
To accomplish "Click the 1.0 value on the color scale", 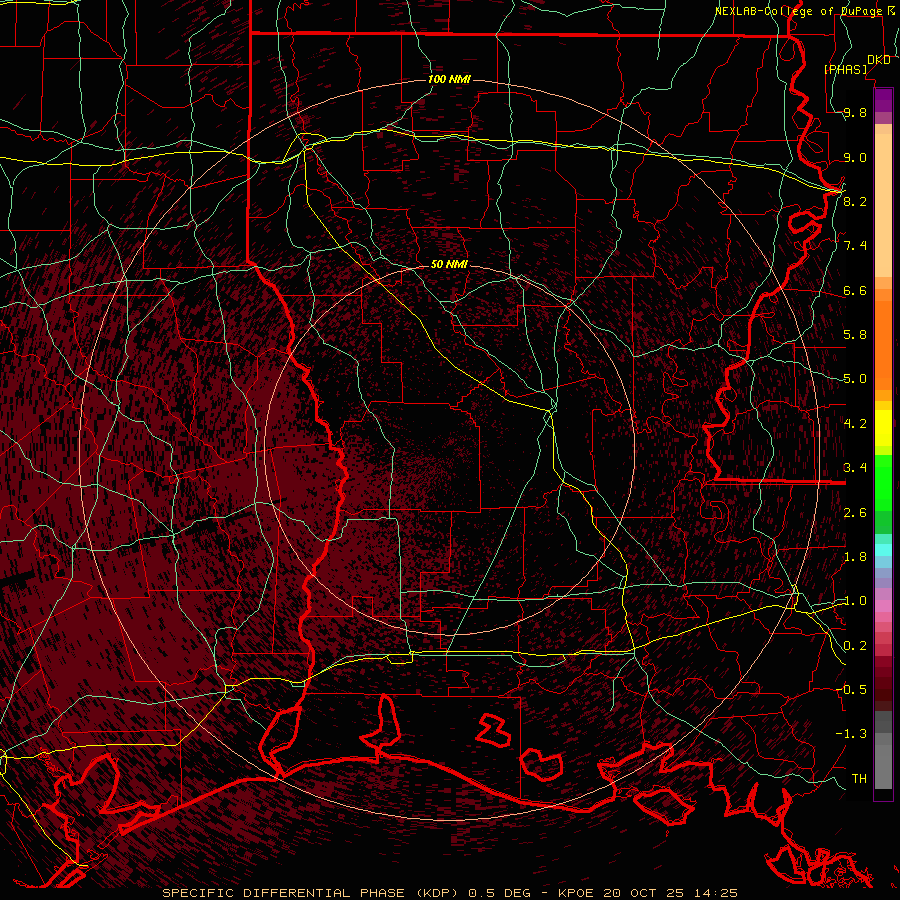I will pyautogui.click(x=855, y=601).
